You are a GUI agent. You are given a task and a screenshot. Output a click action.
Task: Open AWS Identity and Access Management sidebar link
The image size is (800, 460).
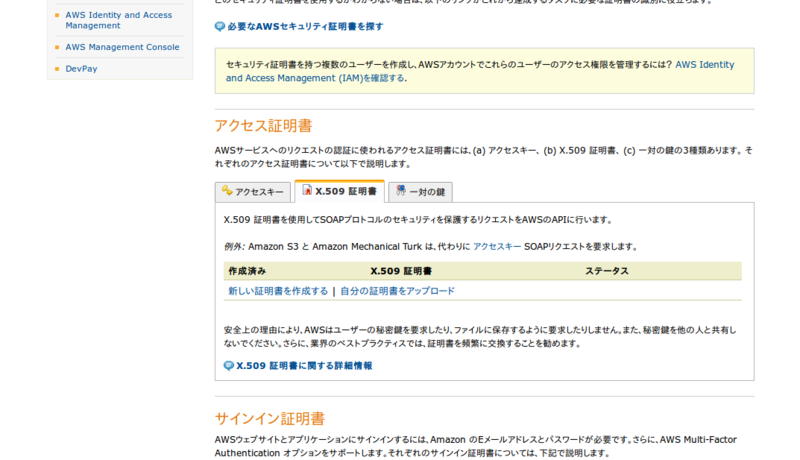(118, 20)
